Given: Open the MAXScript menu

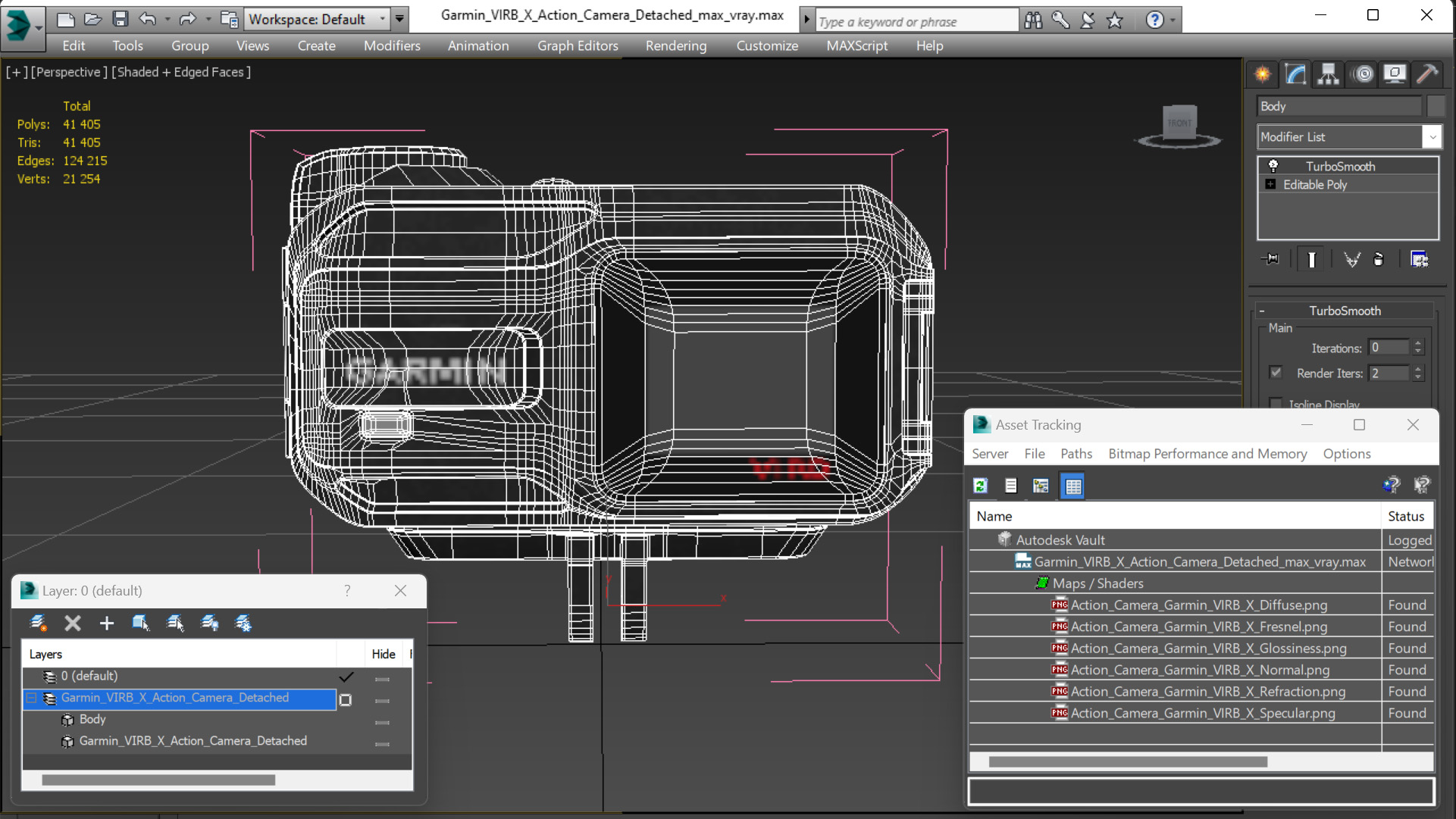Looking at the screenshot, I should click(x=856, y=45).
